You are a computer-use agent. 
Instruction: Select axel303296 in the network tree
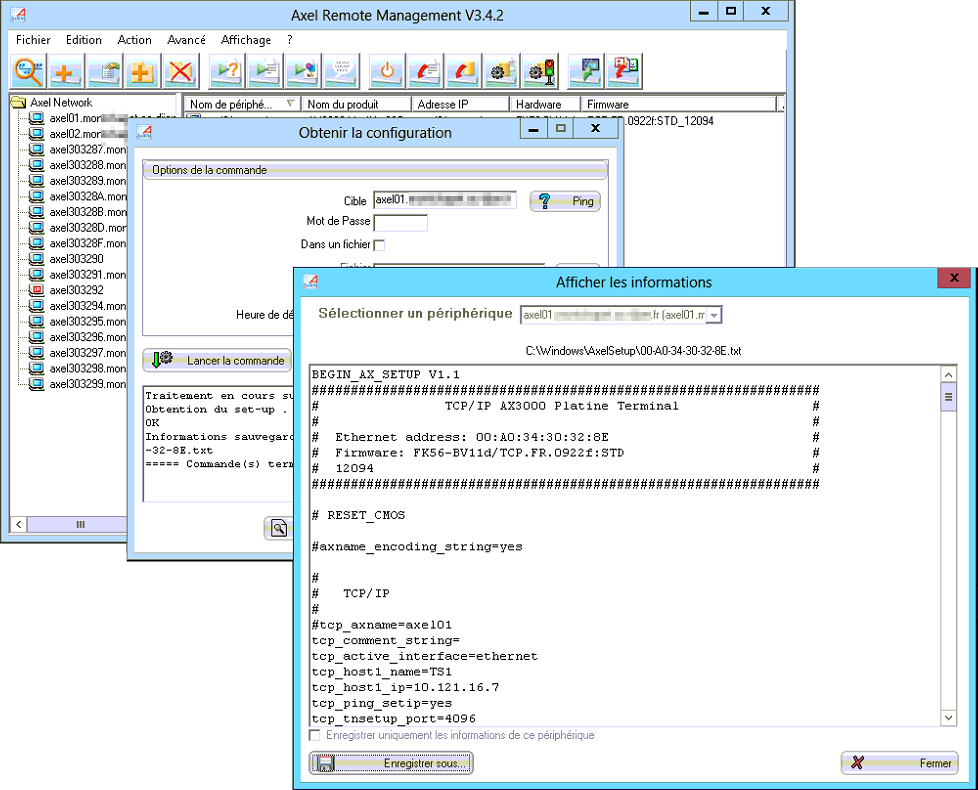tap(87, 337)
